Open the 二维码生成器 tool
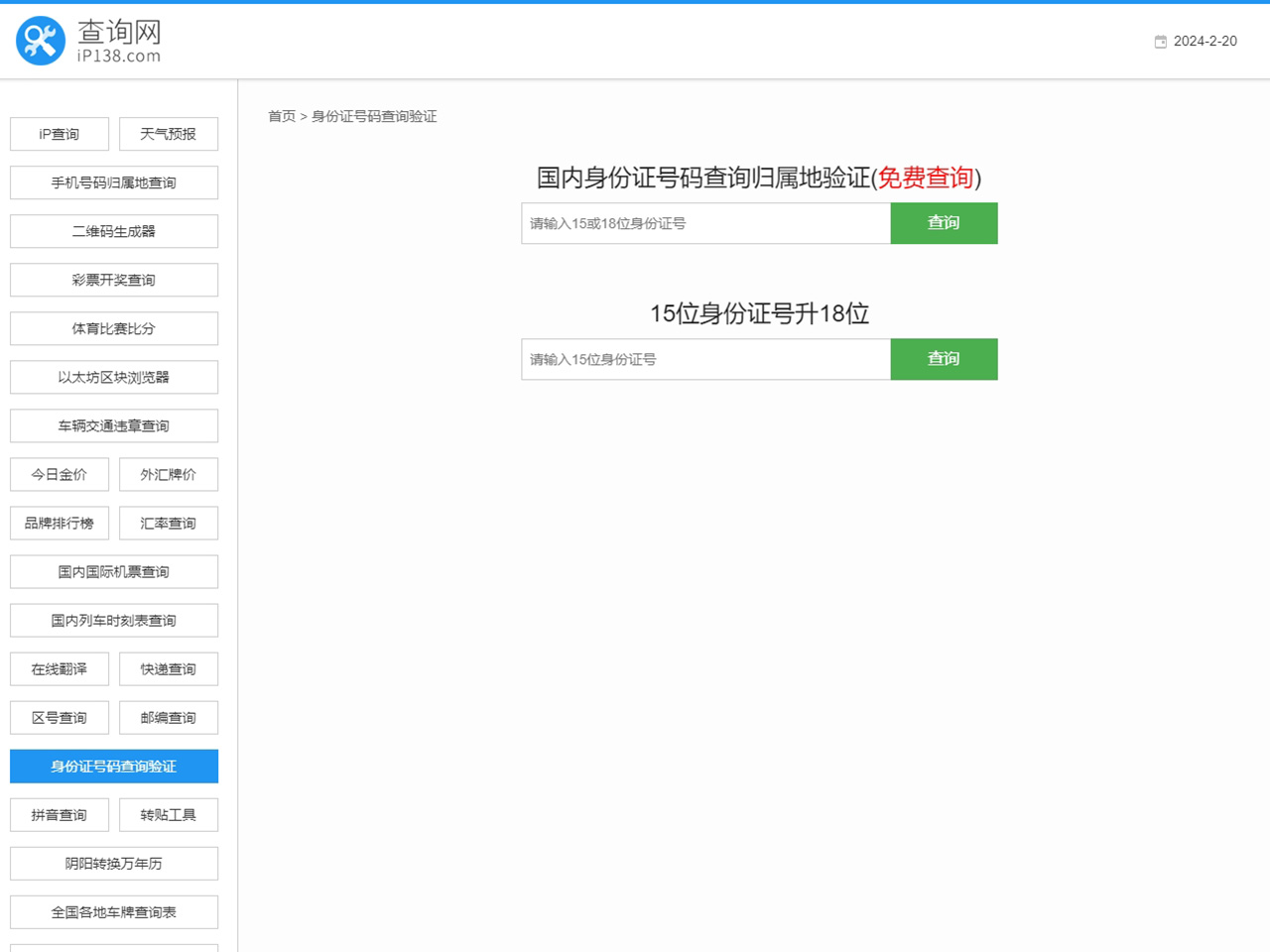This screenshot has width=1270, height=952. pos(114,231)
